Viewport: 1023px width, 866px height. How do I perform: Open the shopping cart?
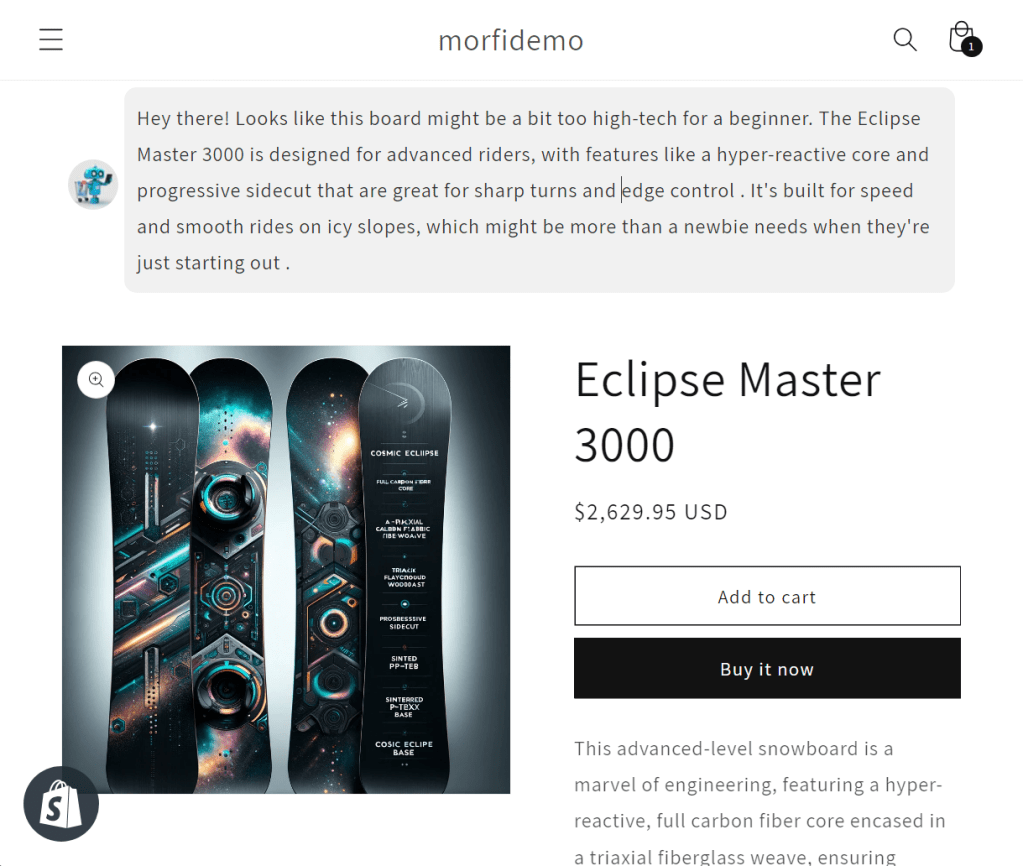[x=960, y=38]
